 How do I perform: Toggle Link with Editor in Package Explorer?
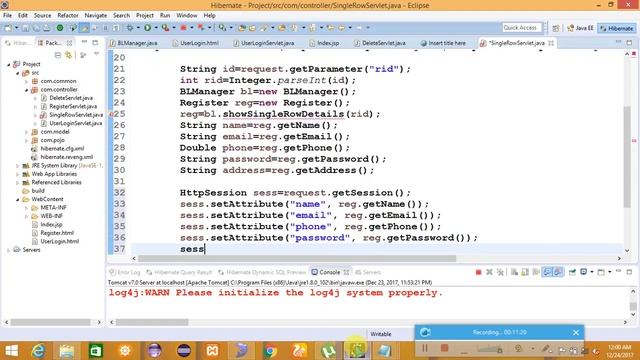[68, 55]
